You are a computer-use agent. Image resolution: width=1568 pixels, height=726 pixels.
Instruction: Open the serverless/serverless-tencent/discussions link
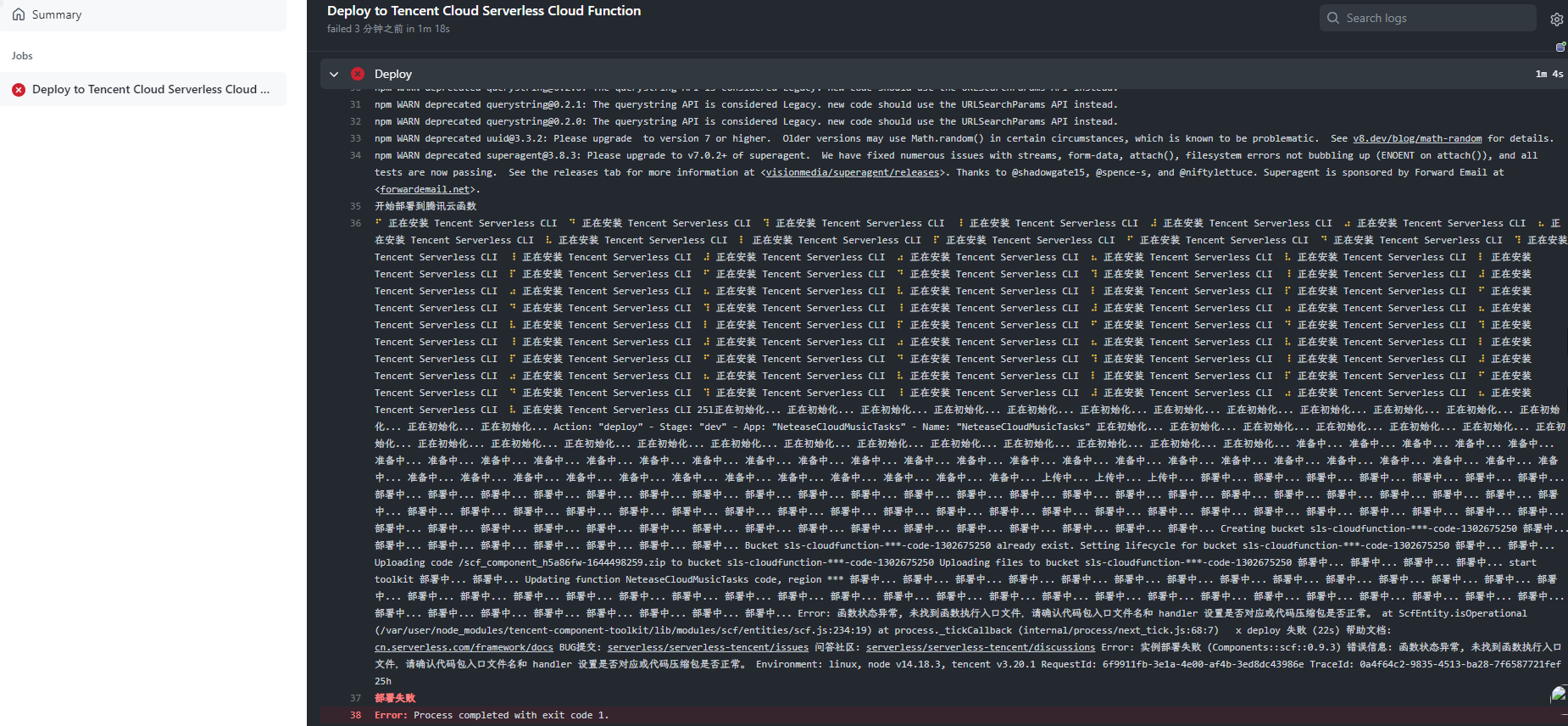981,647
